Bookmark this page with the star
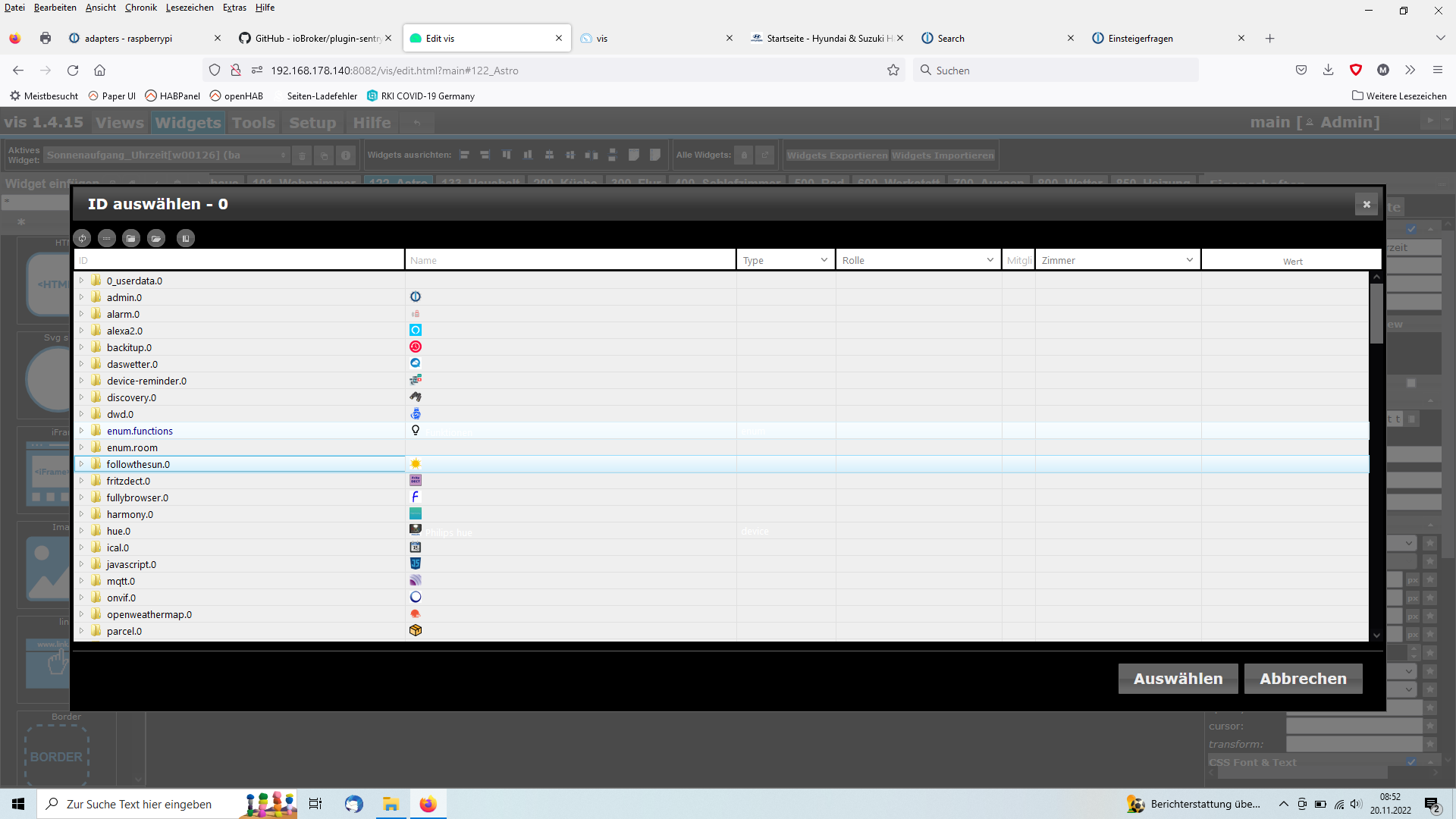Screen dimensions: 1456x819 coord(893,71)
